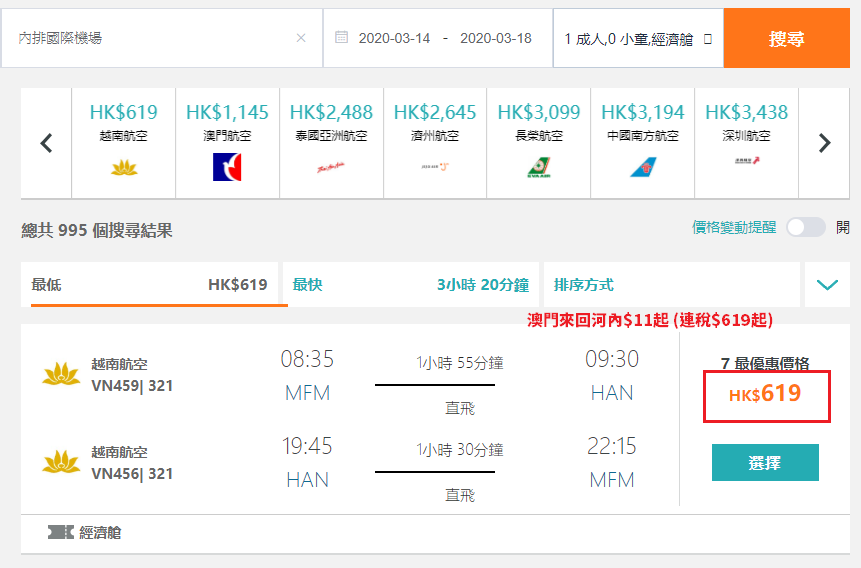Click the orange 搜尋 search button
Image resolution: width=861 pixels, height=568 pixels.
click(786, 38)
